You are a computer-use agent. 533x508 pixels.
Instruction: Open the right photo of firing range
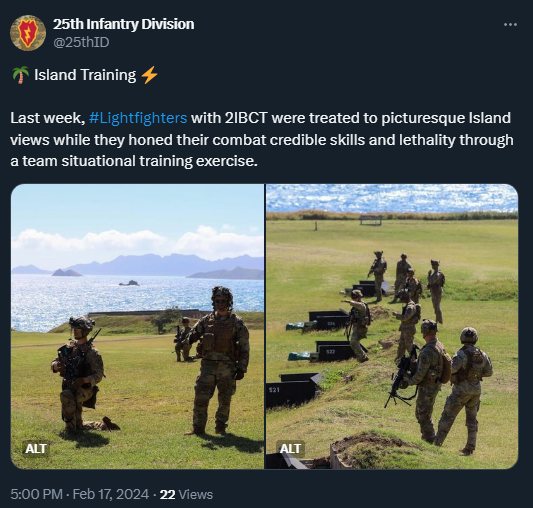pos(392,326)
